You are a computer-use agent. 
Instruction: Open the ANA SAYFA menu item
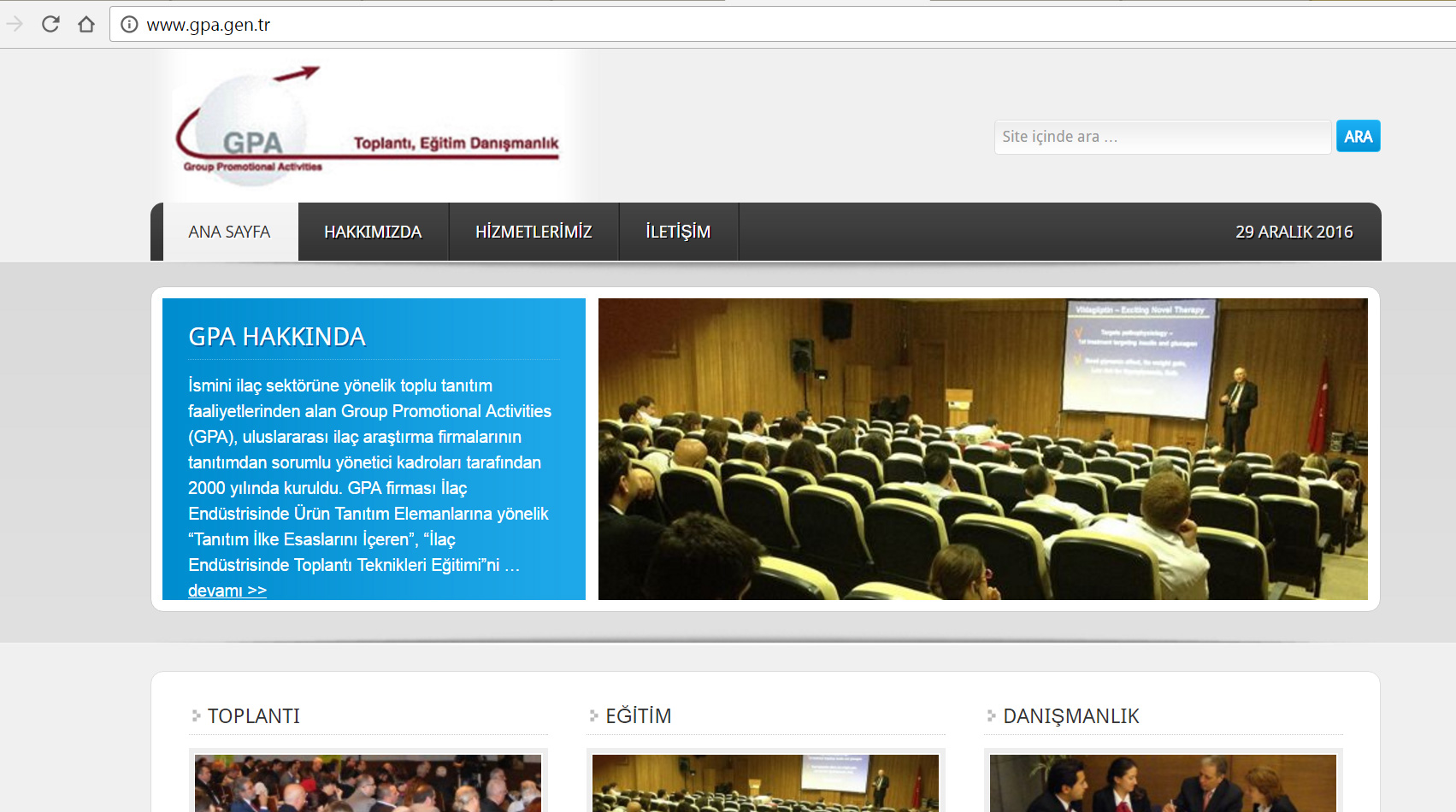[229, 232]
